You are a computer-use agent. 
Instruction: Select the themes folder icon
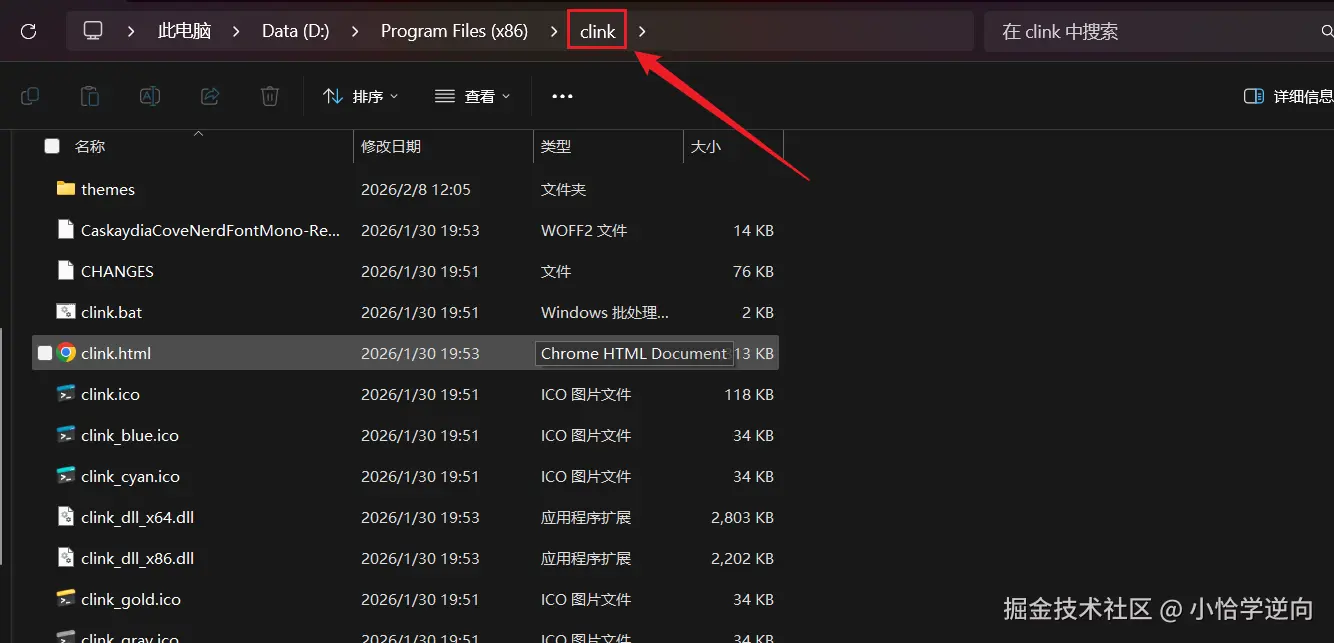[x=66, y=189]
